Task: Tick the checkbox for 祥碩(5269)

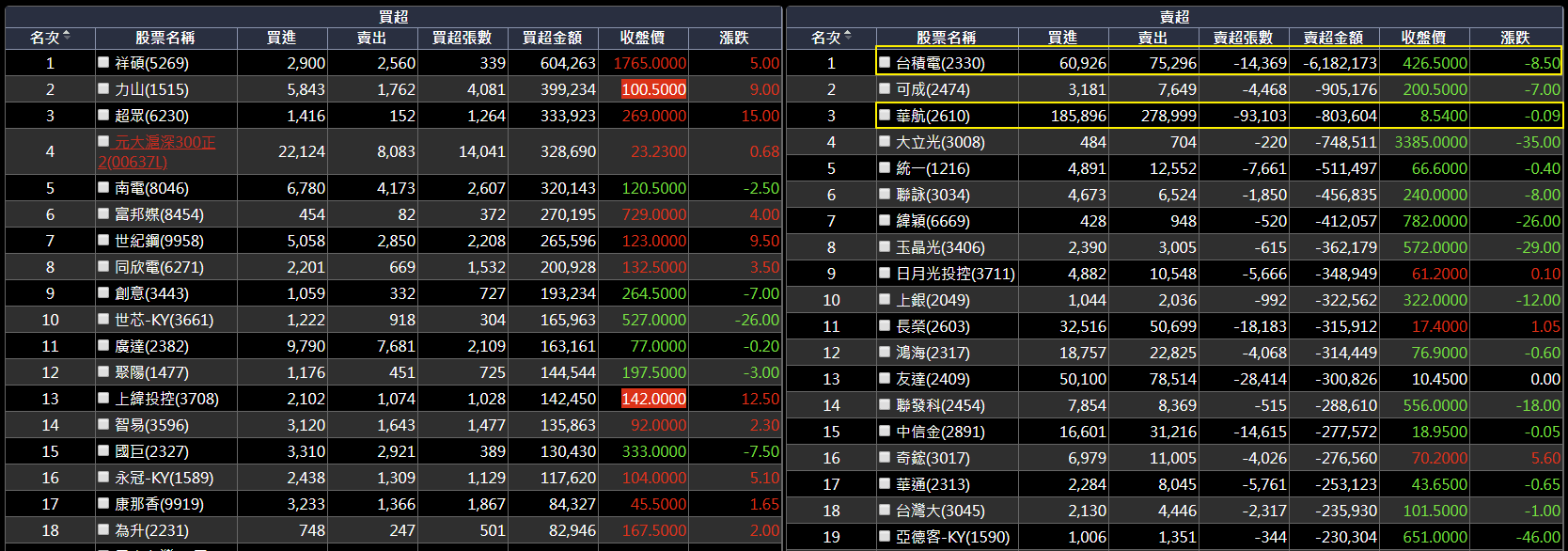Action: point(103,62)
